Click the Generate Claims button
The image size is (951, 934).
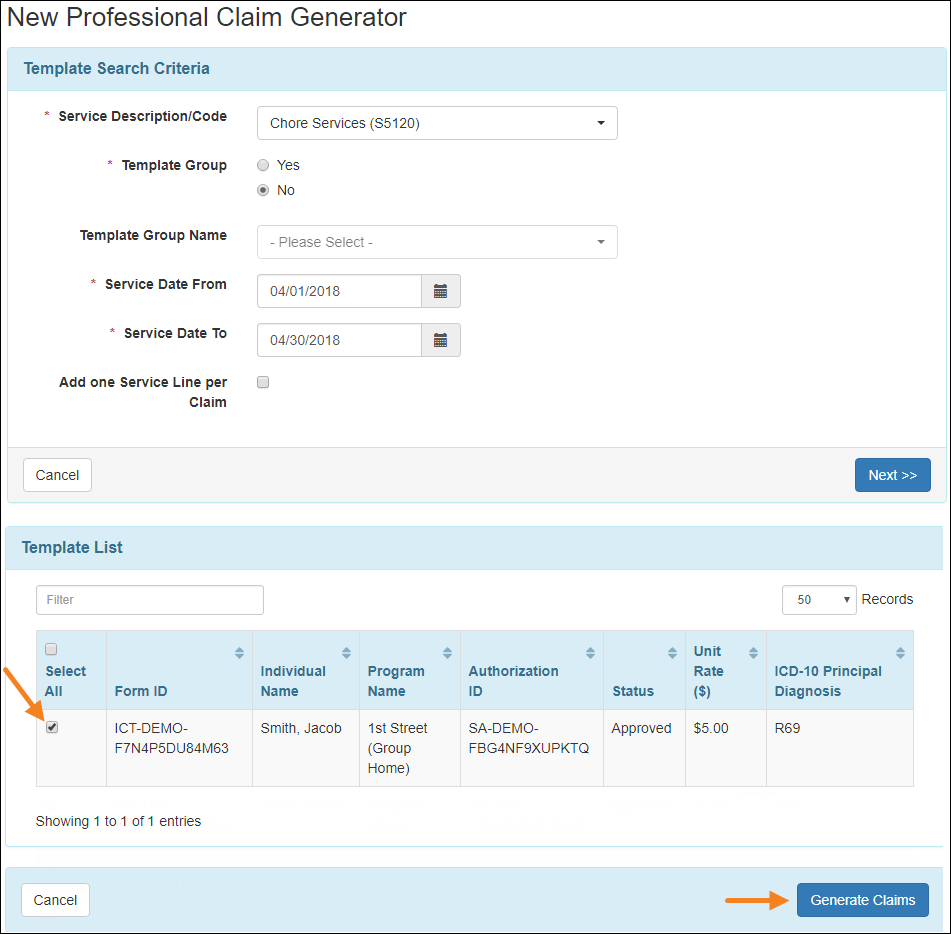[862, 900]
